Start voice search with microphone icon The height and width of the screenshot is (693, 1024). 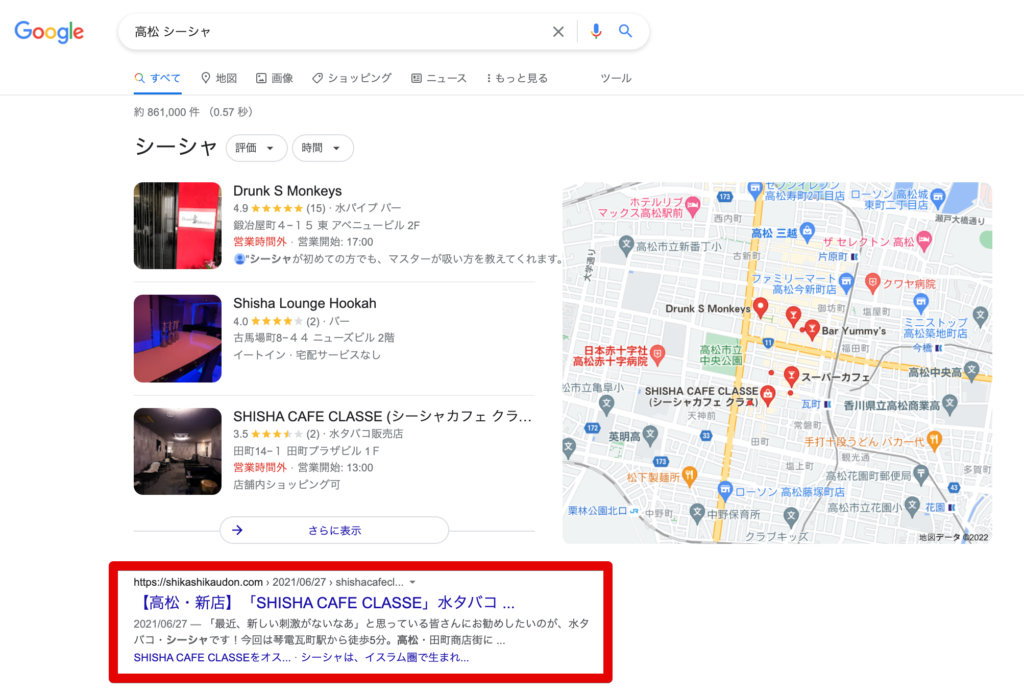click(x=596, y=31)
